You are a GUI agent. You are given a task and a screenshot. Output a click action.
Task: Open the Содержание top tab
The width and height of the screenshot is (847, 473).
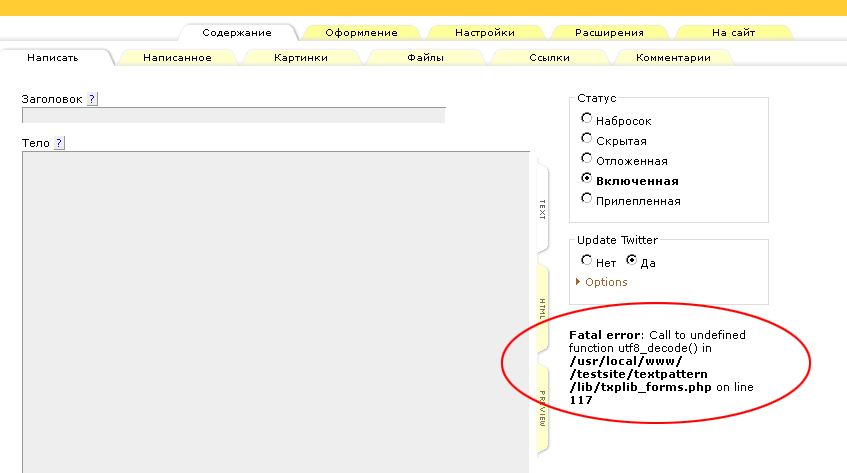coord(237,32)
